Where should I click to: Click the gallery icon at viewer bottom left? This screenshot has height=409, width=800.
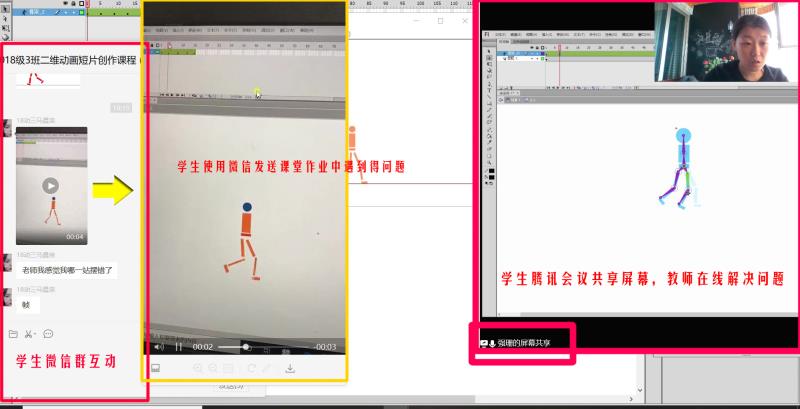[155, 368]
